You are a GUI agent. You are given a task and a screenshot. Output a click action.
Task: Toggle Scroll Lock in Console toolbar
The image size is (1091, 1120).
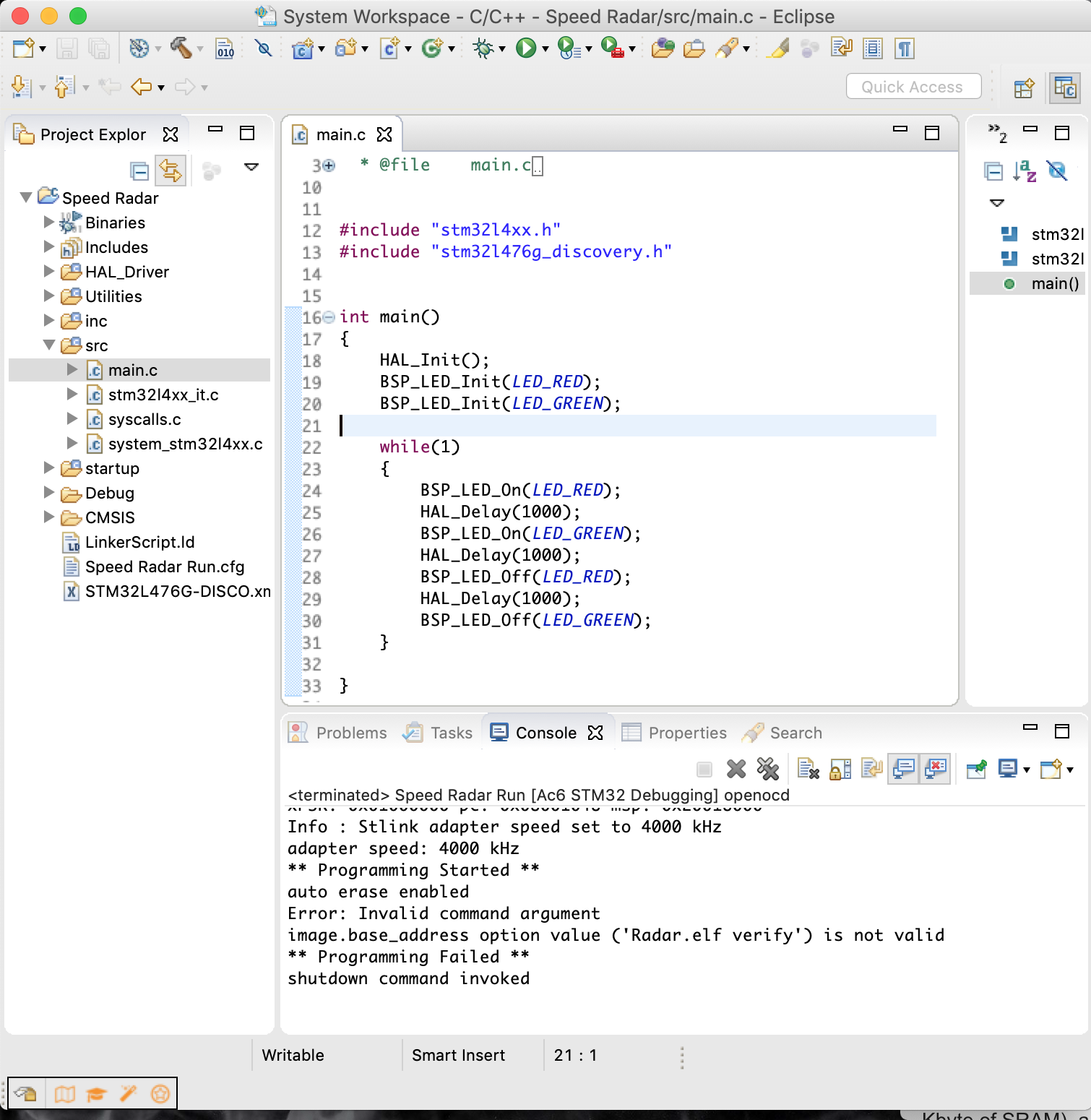840,770
